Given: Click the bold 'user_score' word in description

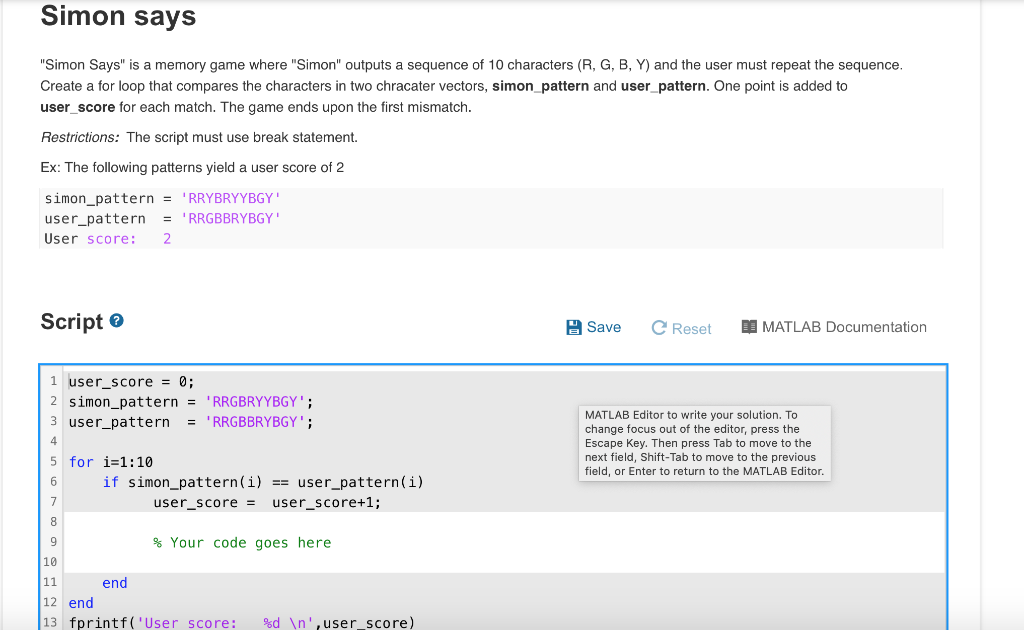Looking at the screenshot, I should 78,107.
